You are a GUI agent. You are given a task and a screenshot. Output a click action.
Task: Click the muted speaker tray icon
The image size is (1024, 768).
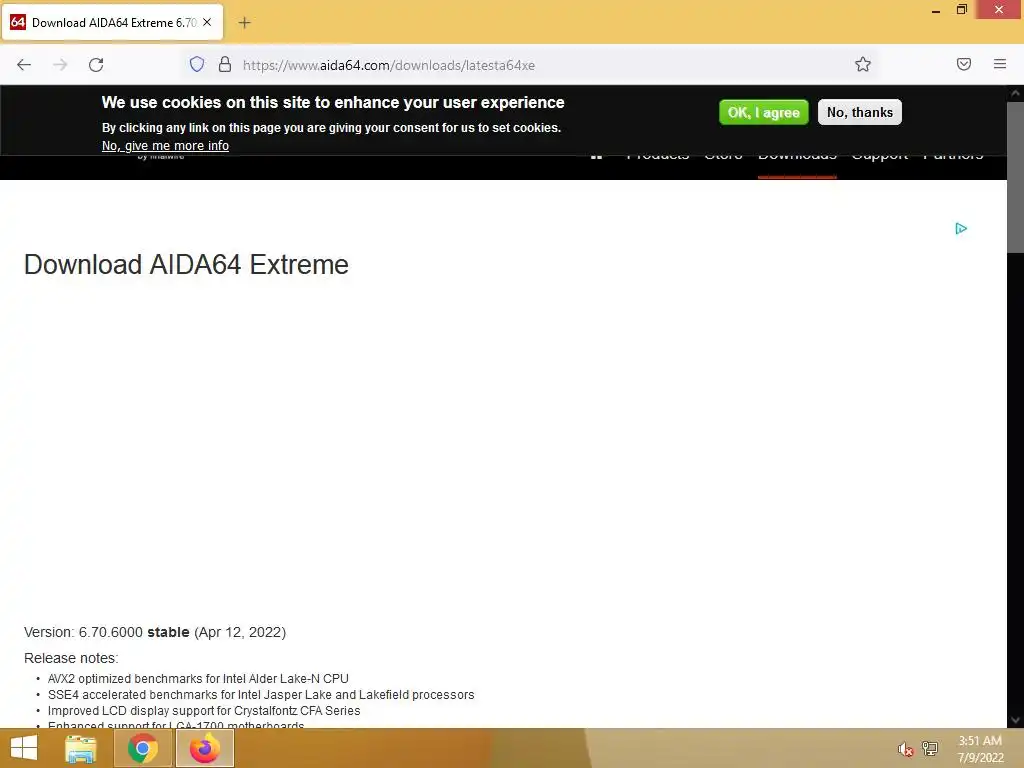click(x=904, y=749)
